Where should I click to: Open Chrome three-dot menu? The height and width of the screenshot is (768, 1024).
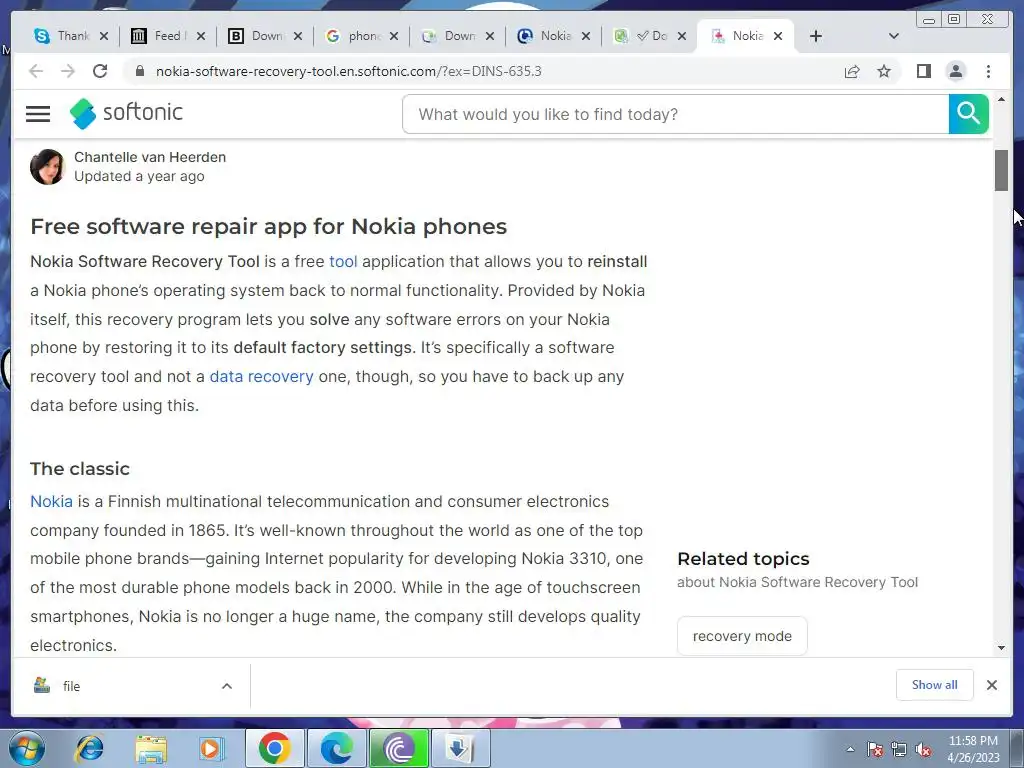tap(988, 71)
